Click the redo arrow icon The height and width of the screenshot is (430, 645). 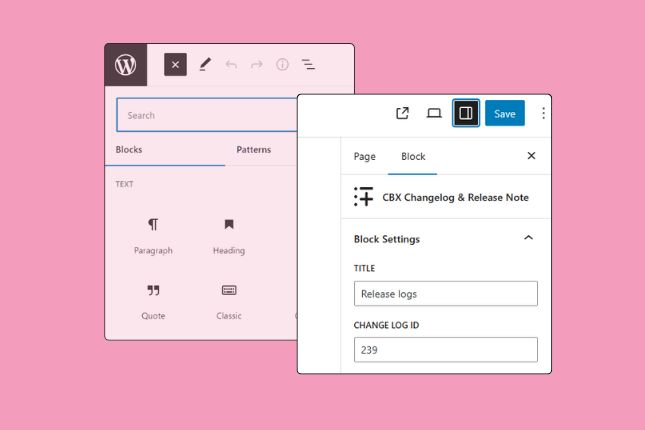[x=257, y=65]
